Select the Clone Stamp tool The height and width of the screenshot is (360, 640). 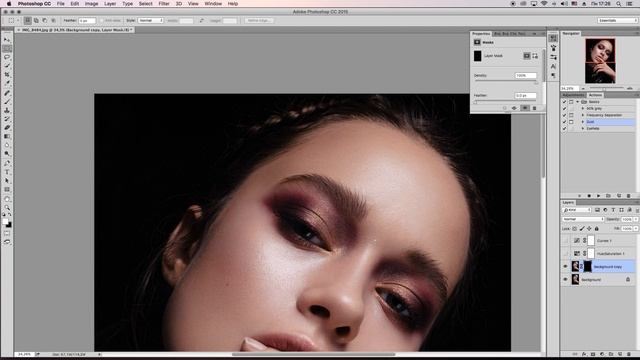pyautogui.click(x=7, y=110)
